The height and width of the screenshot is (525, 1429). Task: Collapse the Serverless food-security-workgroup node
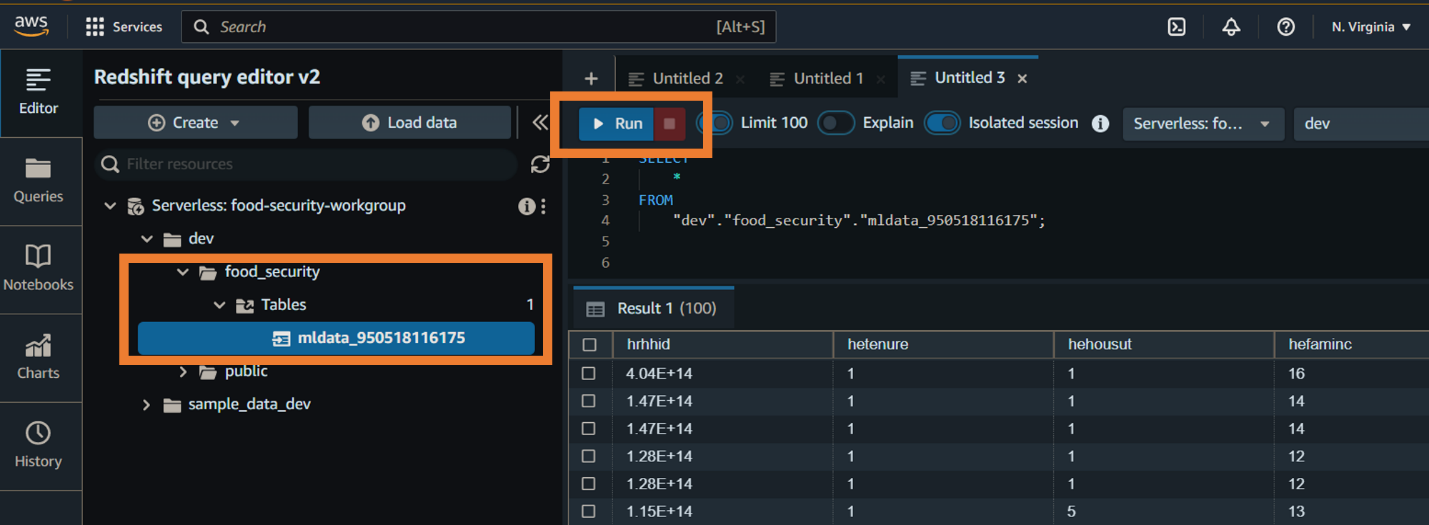(110, 206)
